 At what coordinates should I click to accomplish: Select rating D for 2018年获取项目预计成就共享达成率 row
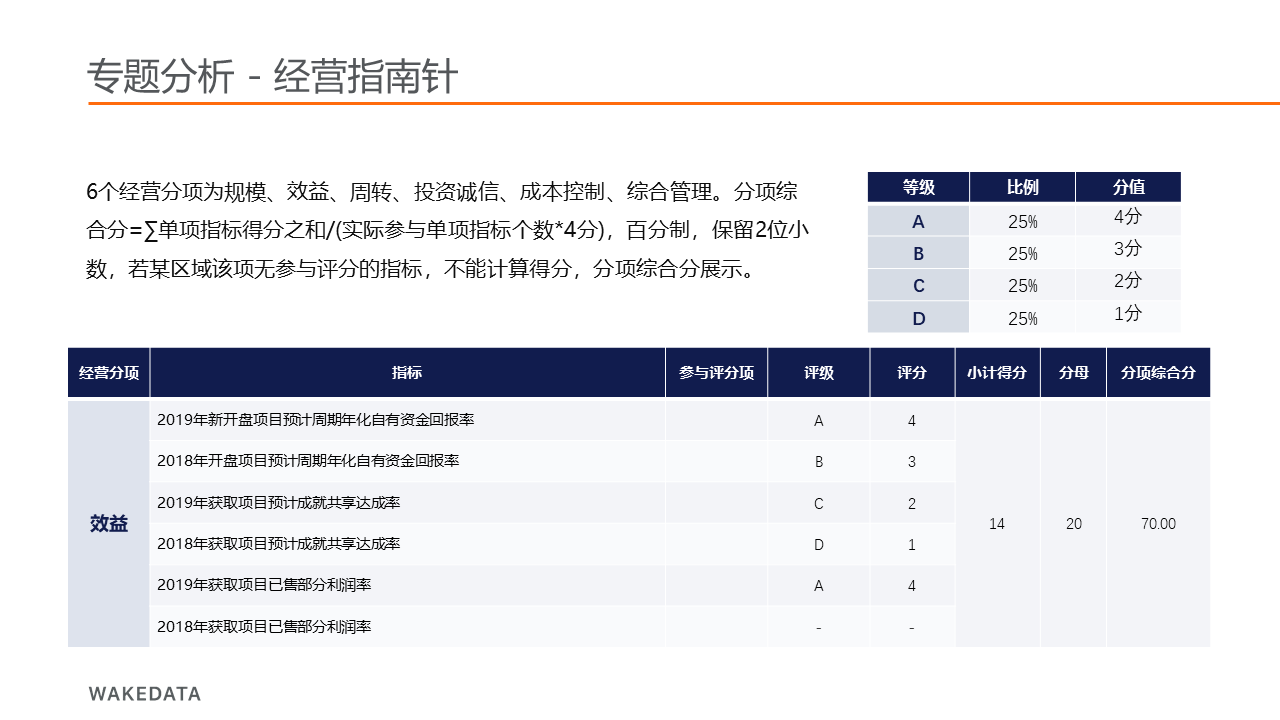tap(819, 545)
